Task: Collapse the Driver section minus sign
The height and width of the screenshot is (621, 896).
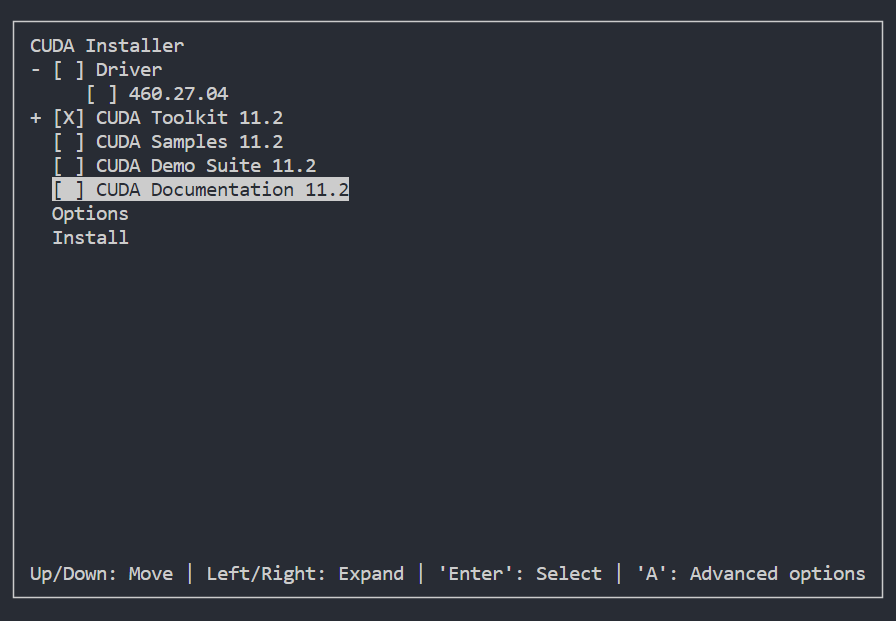Action: click(x=36, y=70)
